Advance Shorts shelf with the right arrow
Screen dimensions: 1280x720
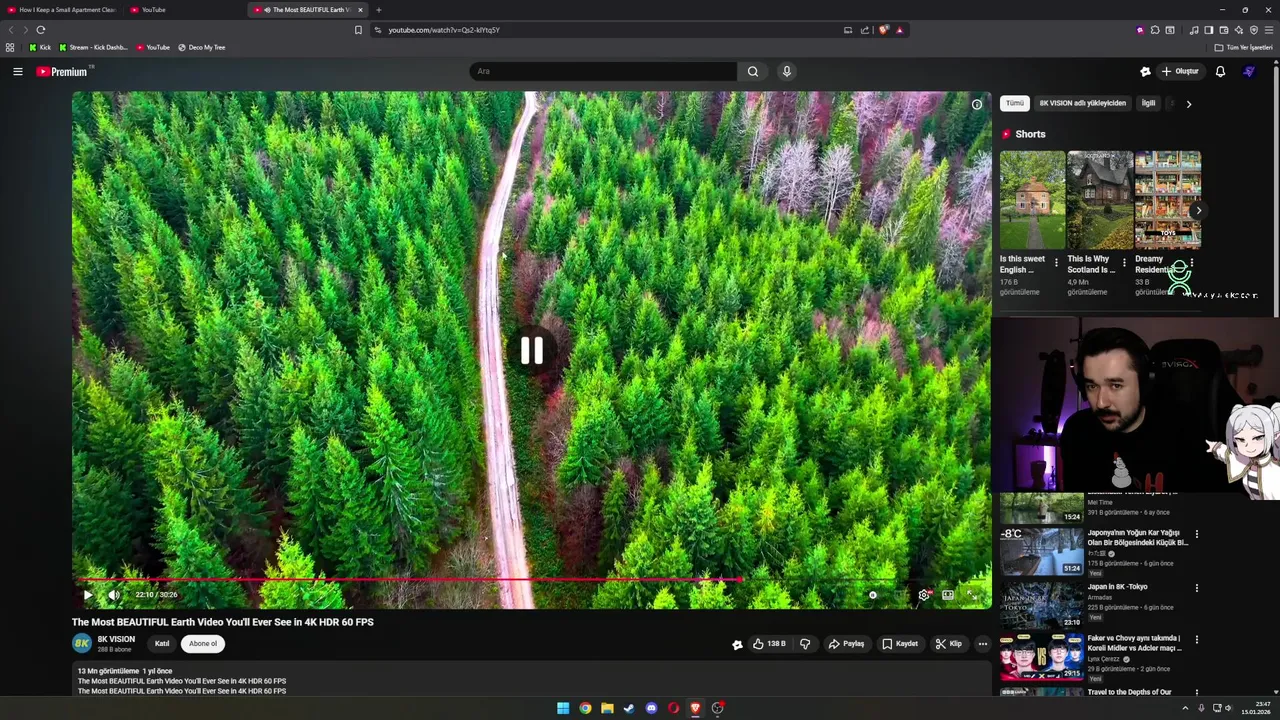click(x=1198, y=211)
